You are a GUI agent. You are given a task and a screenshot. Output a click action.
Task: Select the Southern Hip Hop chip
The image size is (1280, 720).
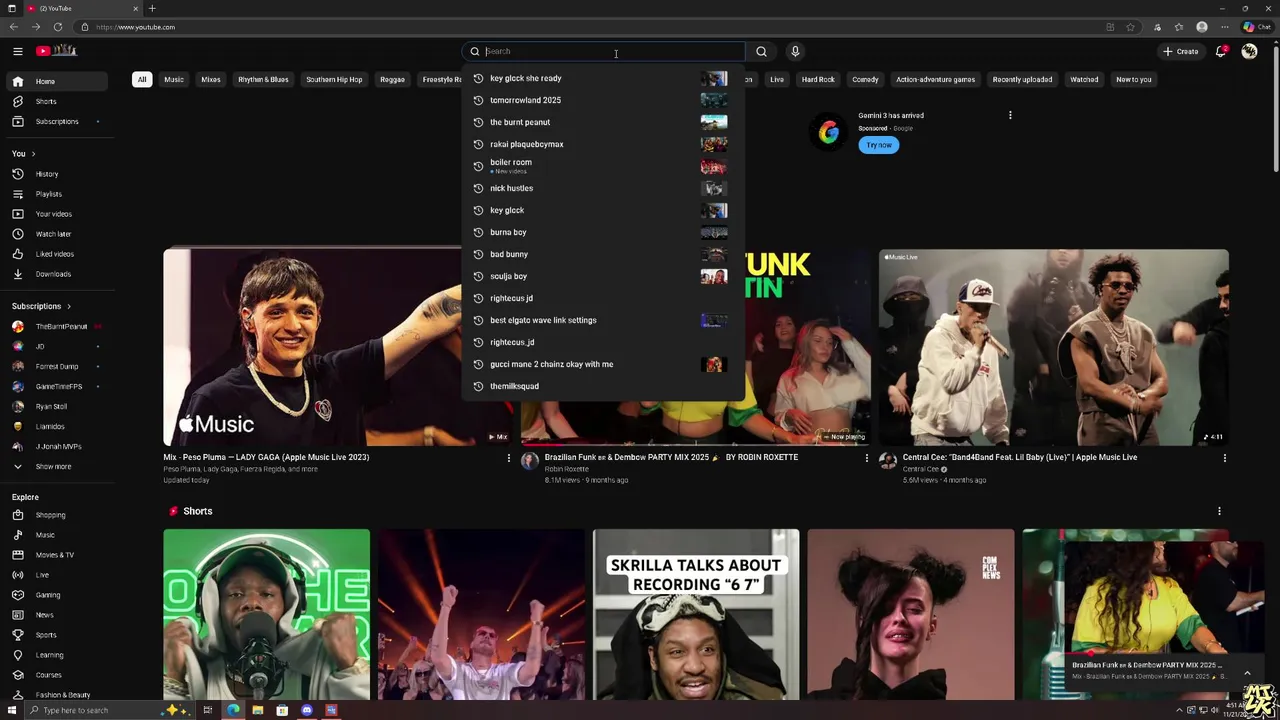(334, 79)
